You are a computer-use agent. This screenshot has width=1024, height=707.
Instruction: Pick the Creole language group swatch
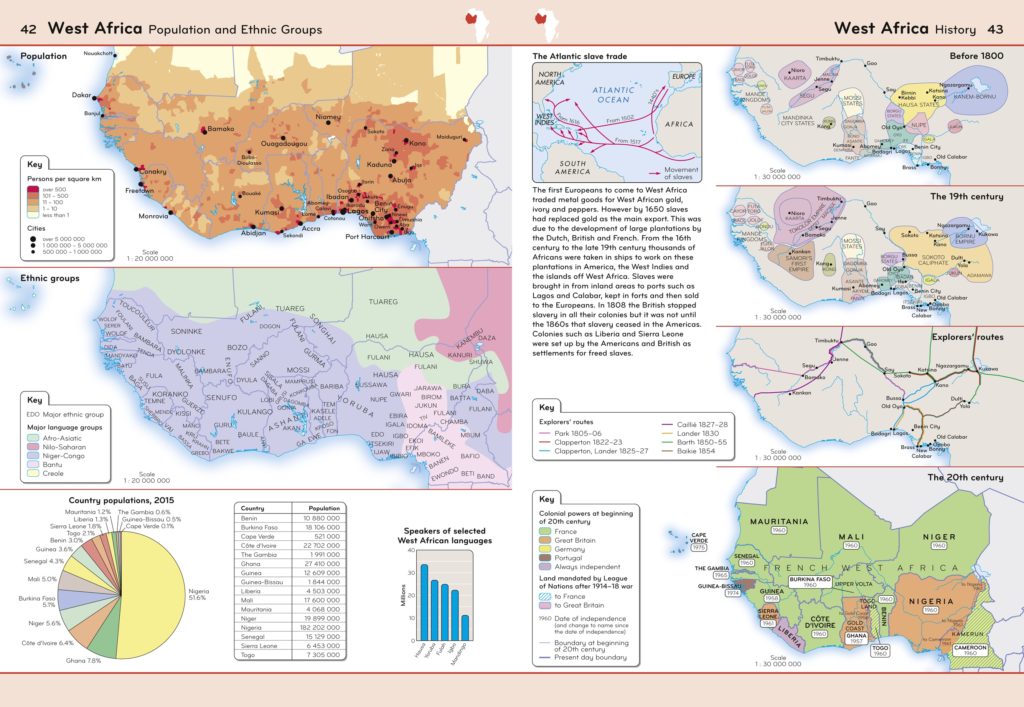click(x=33, y=473)
